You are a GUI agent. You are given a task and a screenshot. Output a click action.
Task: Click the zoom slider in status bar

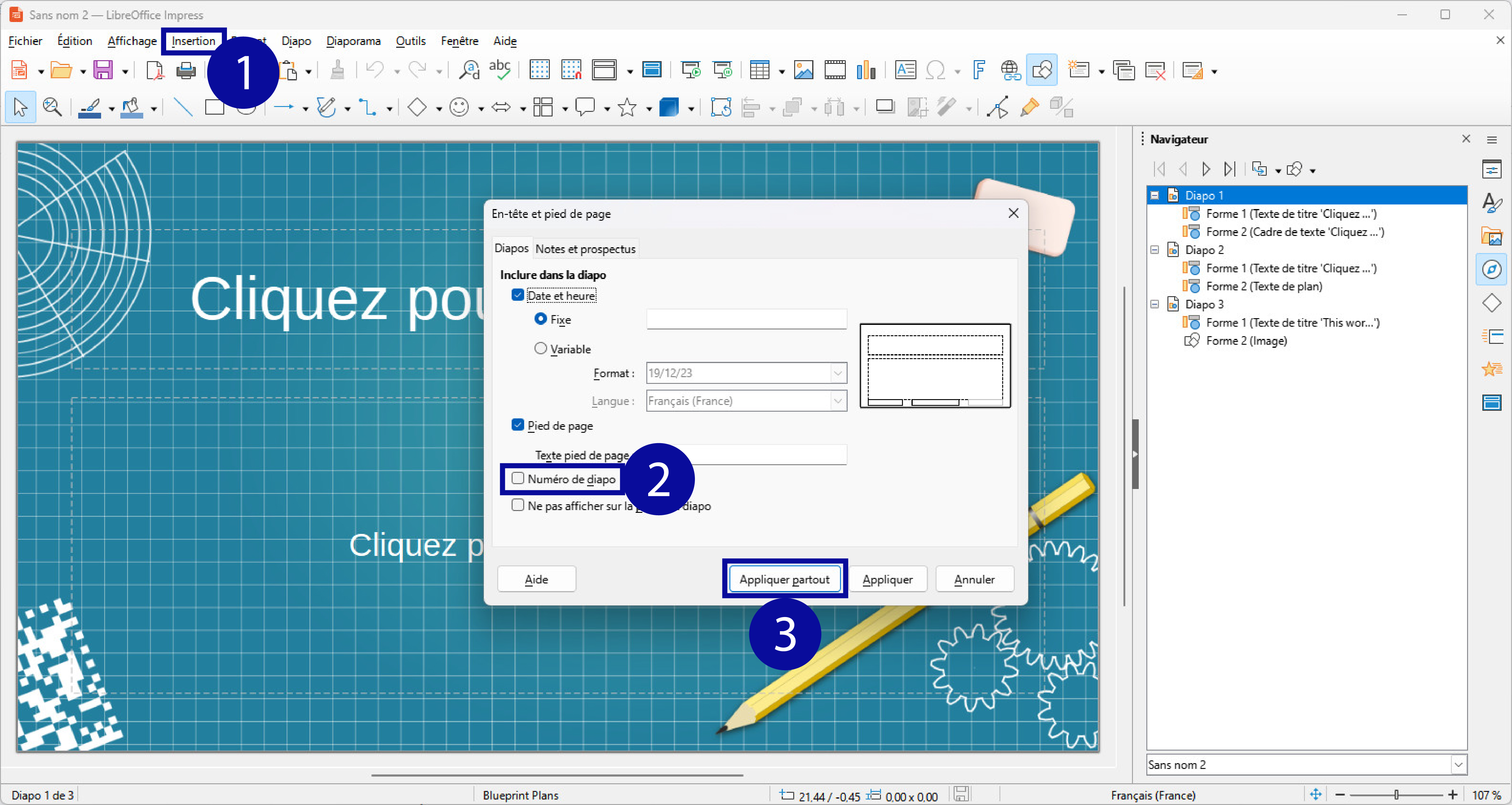pos(1396,794)
